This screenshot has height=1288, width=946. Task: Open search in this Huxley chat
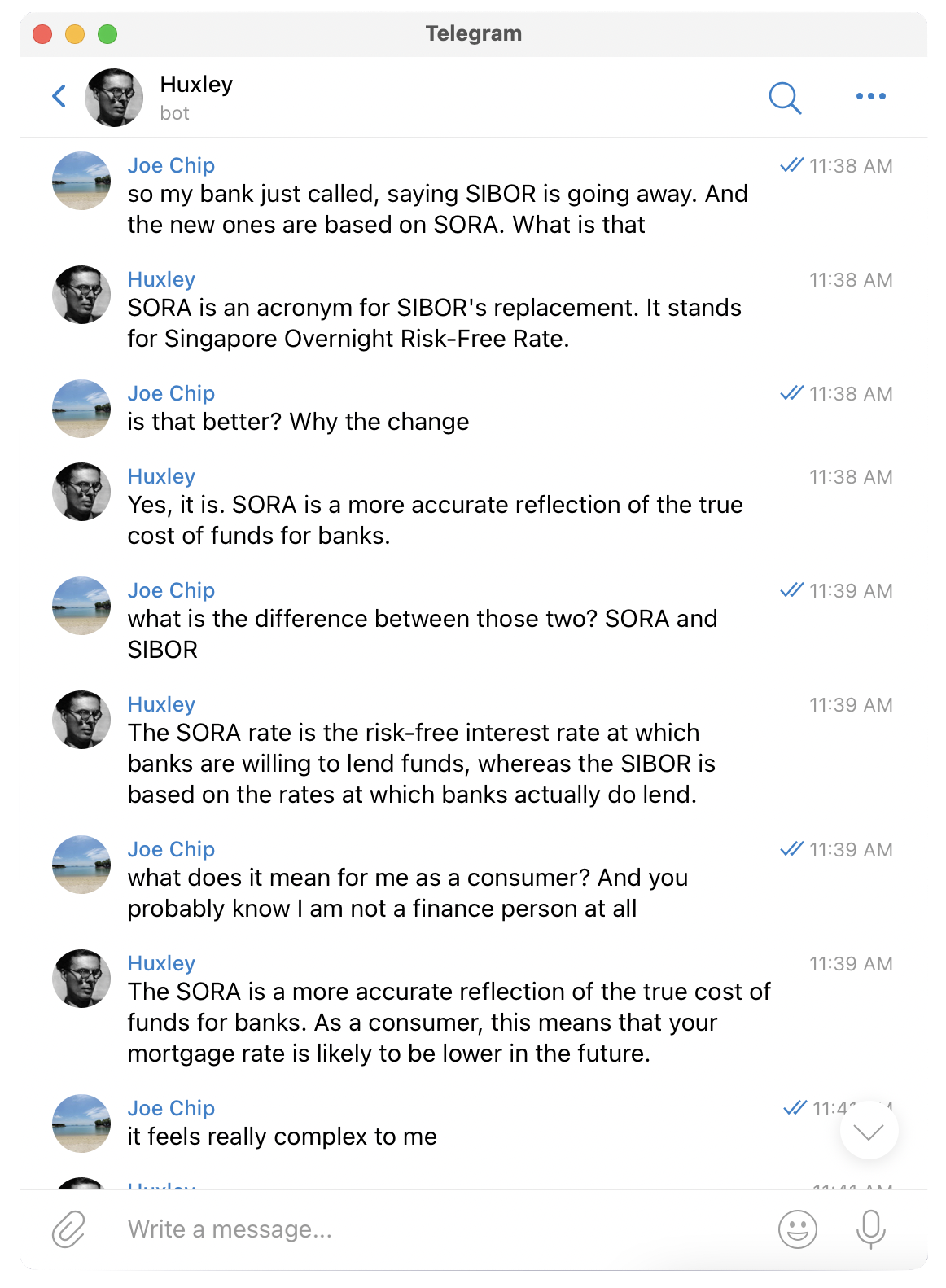785,98
